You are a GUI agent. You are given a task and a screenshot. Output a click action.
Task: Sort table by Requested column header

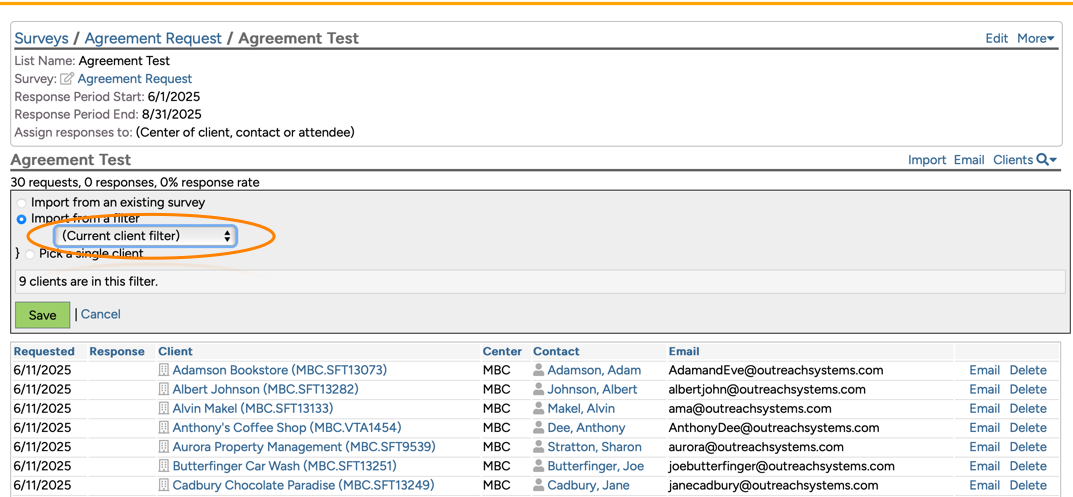[x=44, y=352]
